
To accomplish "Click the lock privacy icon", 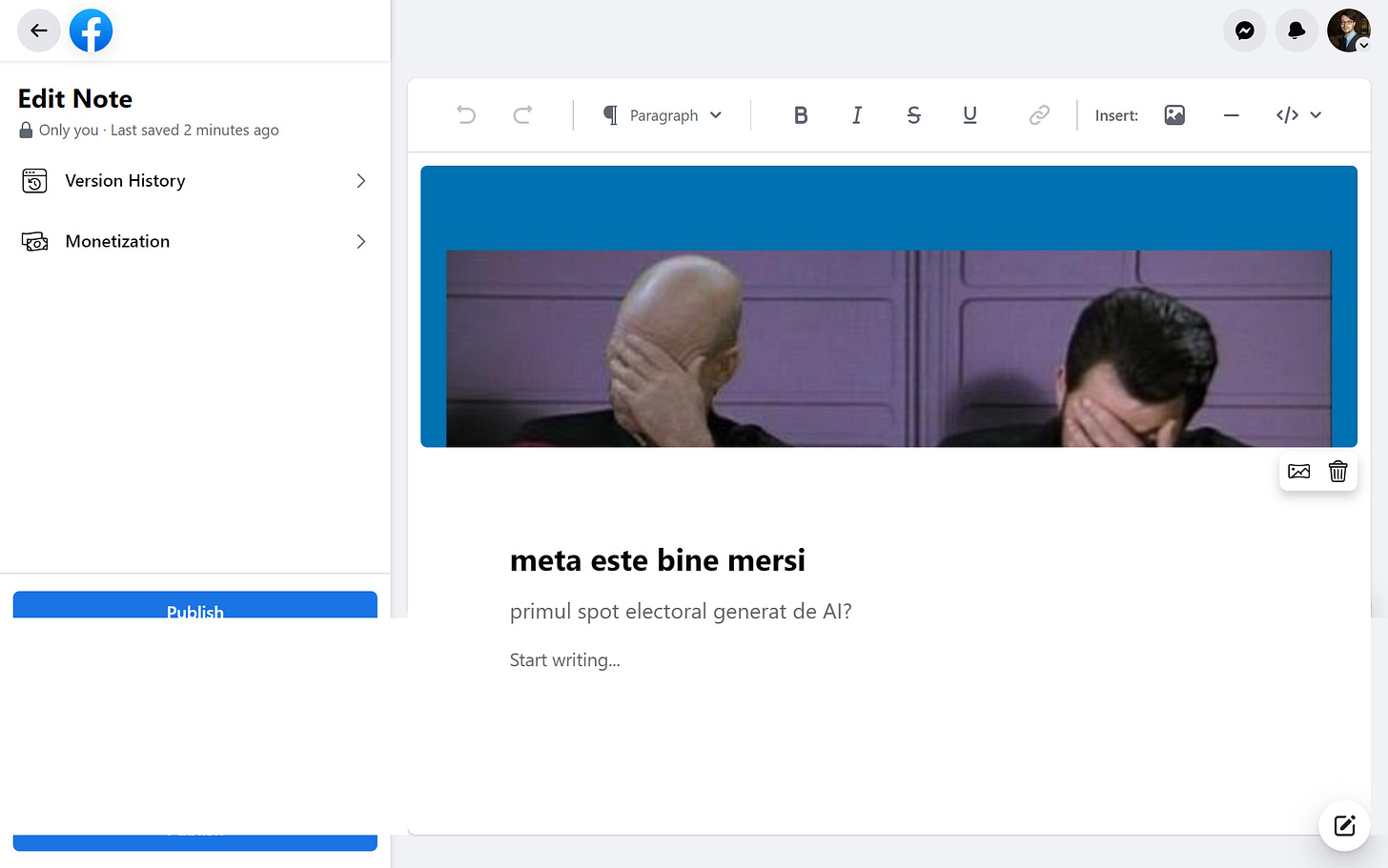I will coord(26,131).
